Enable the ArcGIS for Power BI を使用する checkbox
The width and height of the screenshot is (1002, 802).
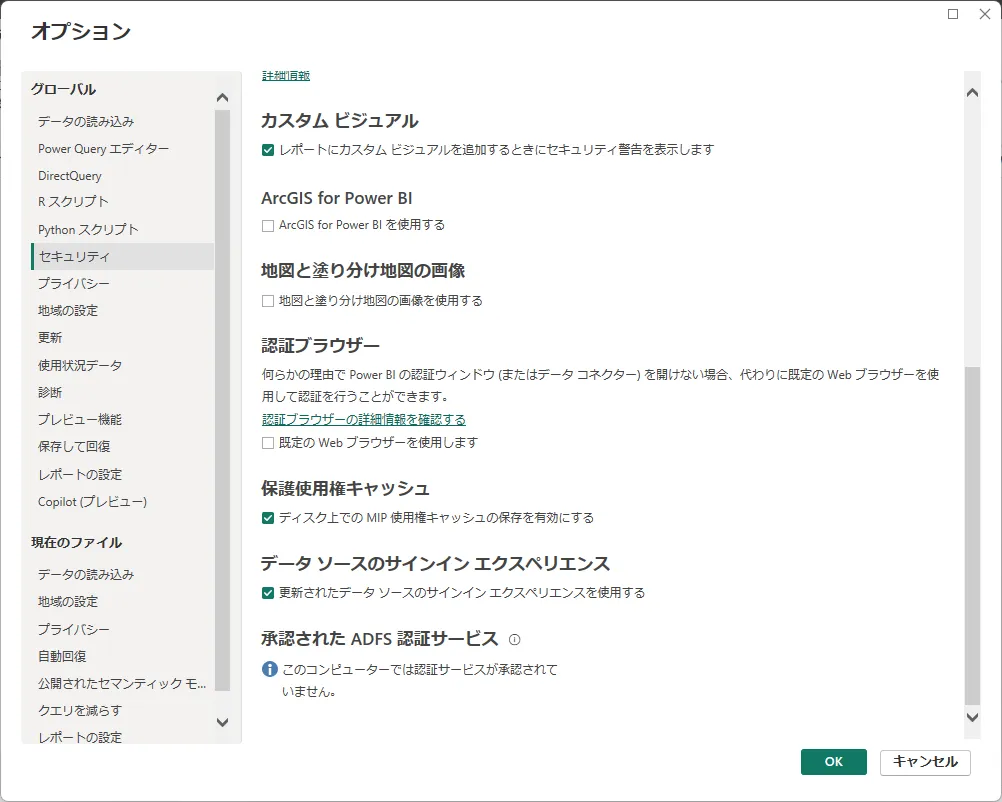pos(268,226)
